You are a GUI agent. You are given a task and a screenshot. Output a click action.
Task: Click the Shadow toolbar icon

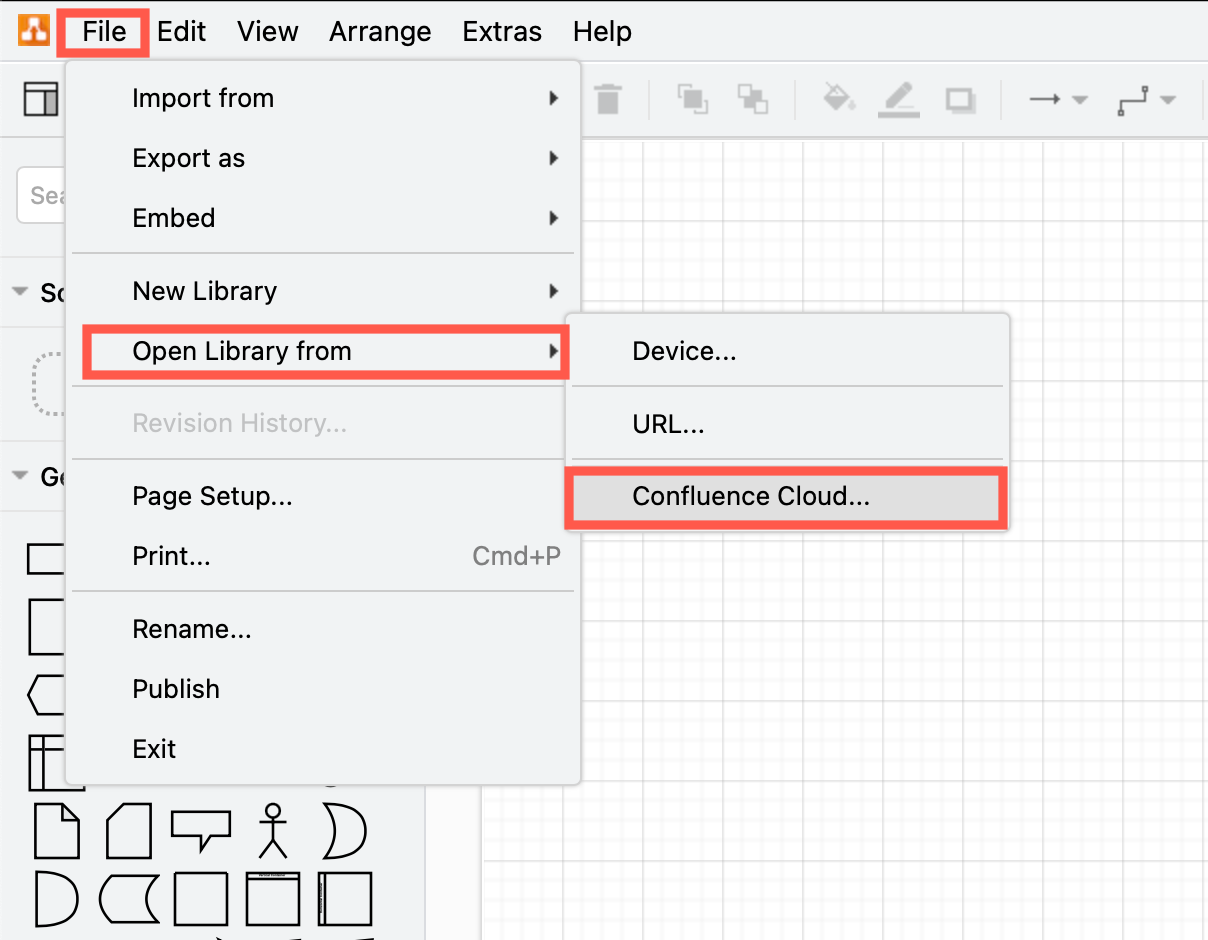pos(959,99)
